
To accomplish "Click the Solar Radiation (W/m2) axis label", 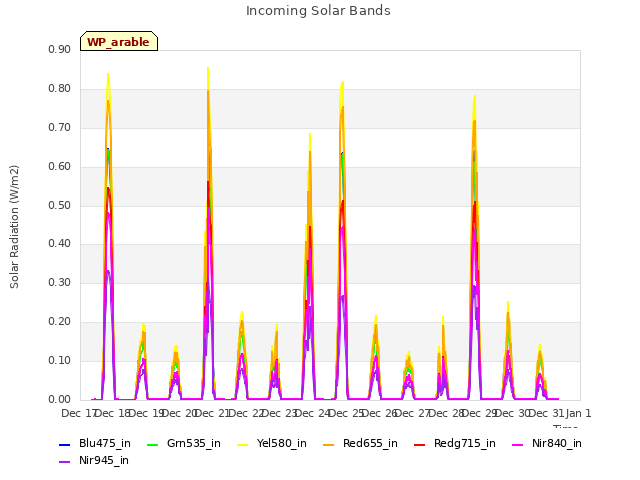I will point(14,227).
